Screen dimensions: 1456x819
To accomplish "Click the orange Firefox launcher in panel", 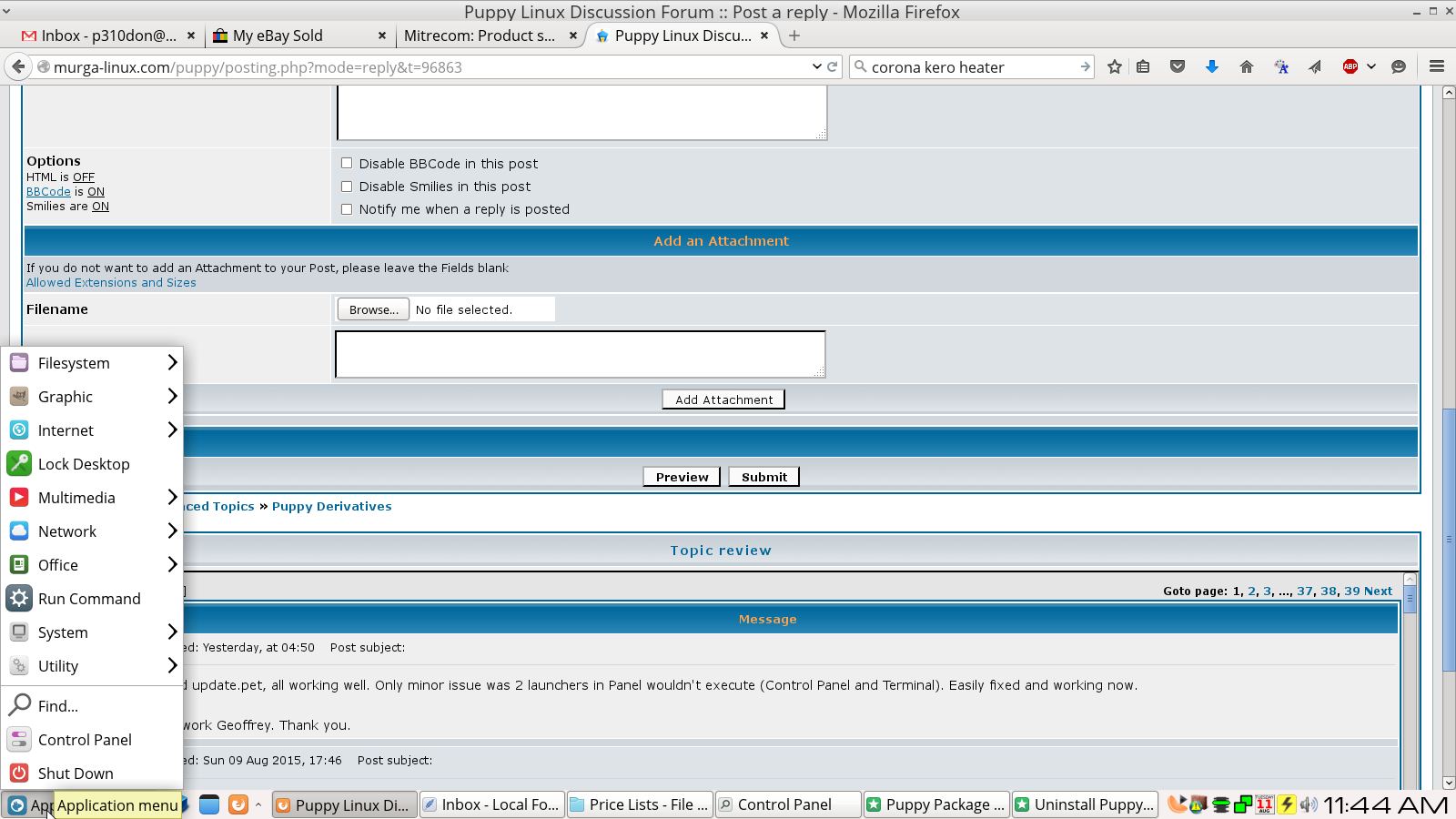I will pyautogui.click(x=238, y=804).
